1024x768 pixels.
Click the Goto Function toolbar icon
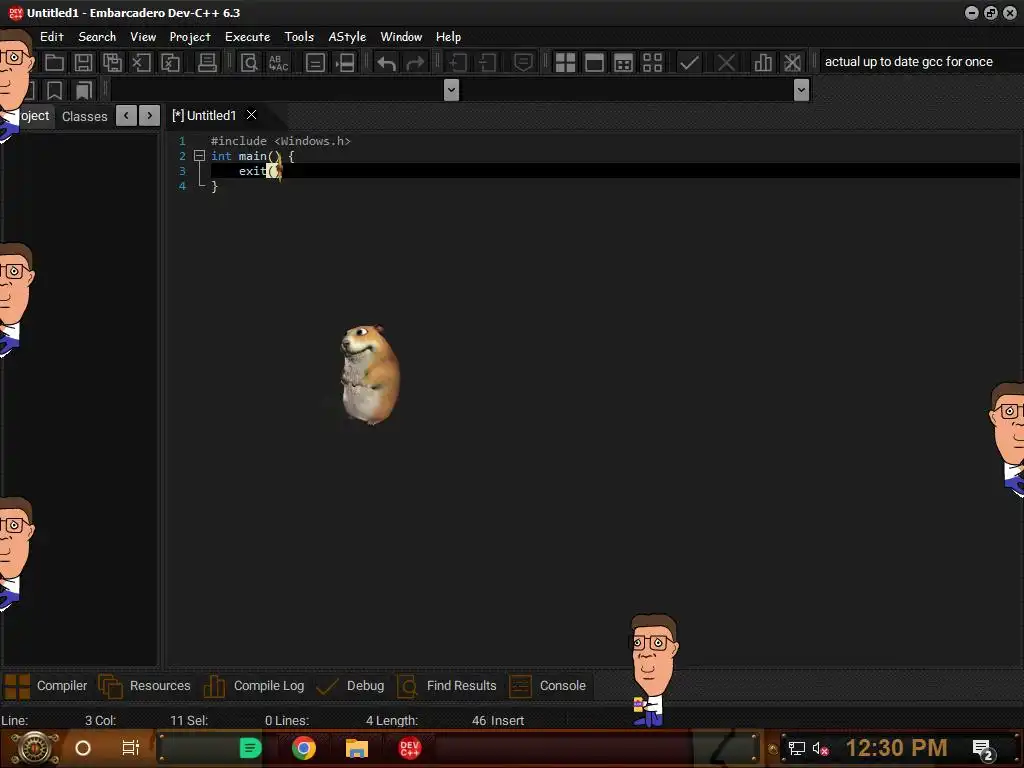pos(315,63)
